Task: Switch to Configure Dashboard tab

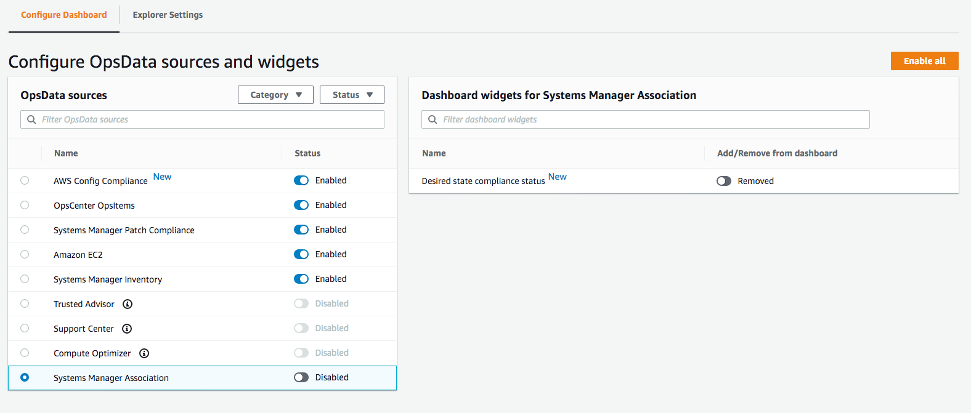Action: (x=64, y=15)
